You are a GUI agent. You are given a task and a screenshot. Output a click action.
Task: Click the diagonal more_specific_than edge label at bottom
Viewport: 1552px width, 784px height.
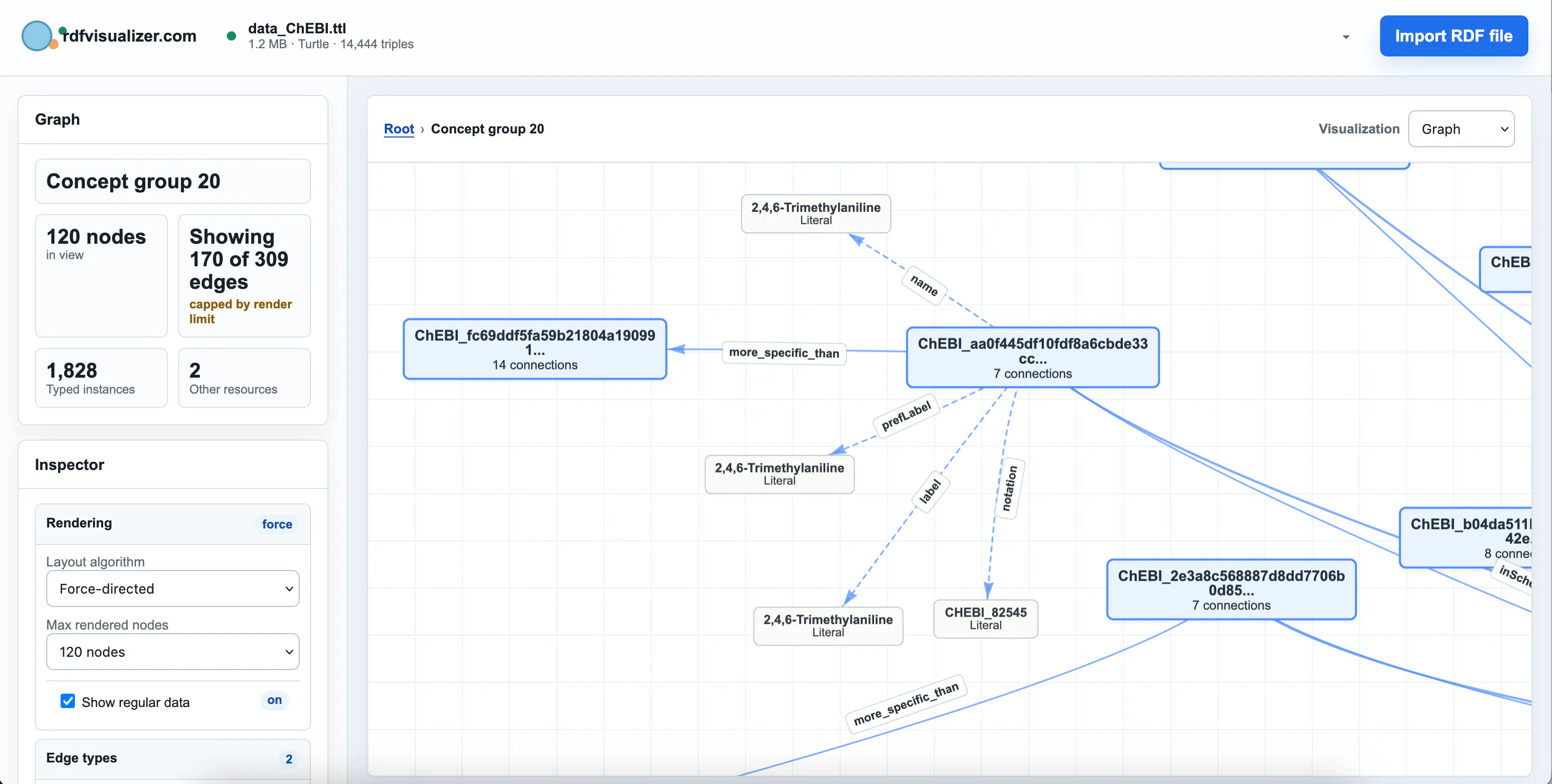[x=905, y=704]
